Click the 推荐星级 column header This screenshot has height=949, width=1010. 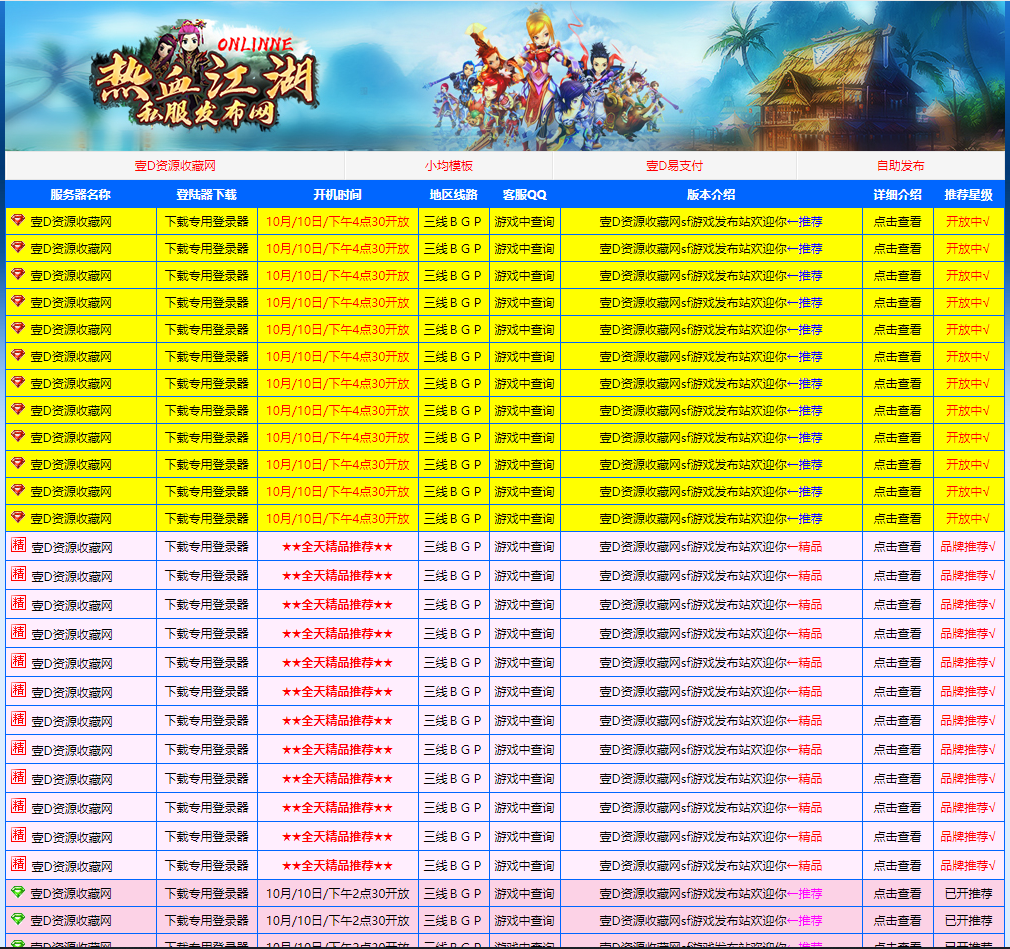[x=968, y=195]
